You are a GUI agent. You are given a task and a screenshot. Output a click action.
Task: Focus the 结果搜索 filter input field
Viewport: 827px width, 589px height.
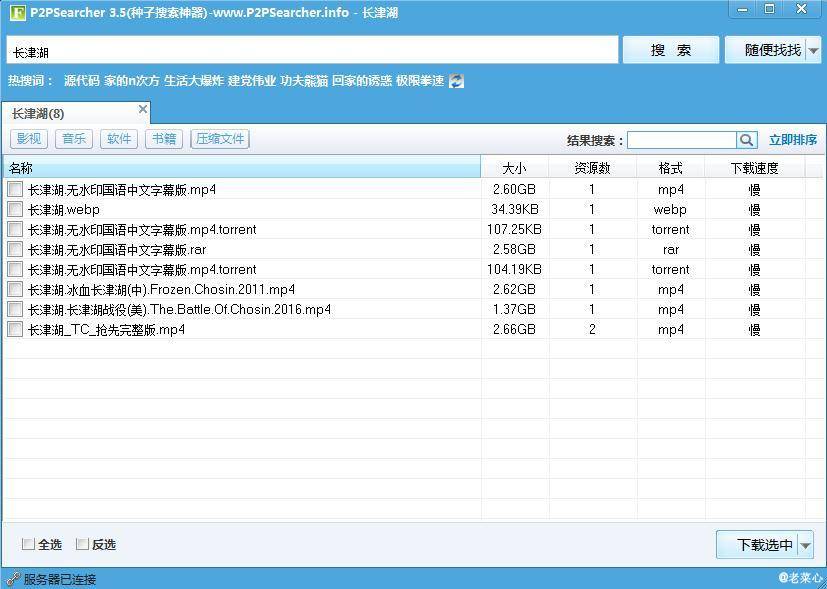pos(682,140)
